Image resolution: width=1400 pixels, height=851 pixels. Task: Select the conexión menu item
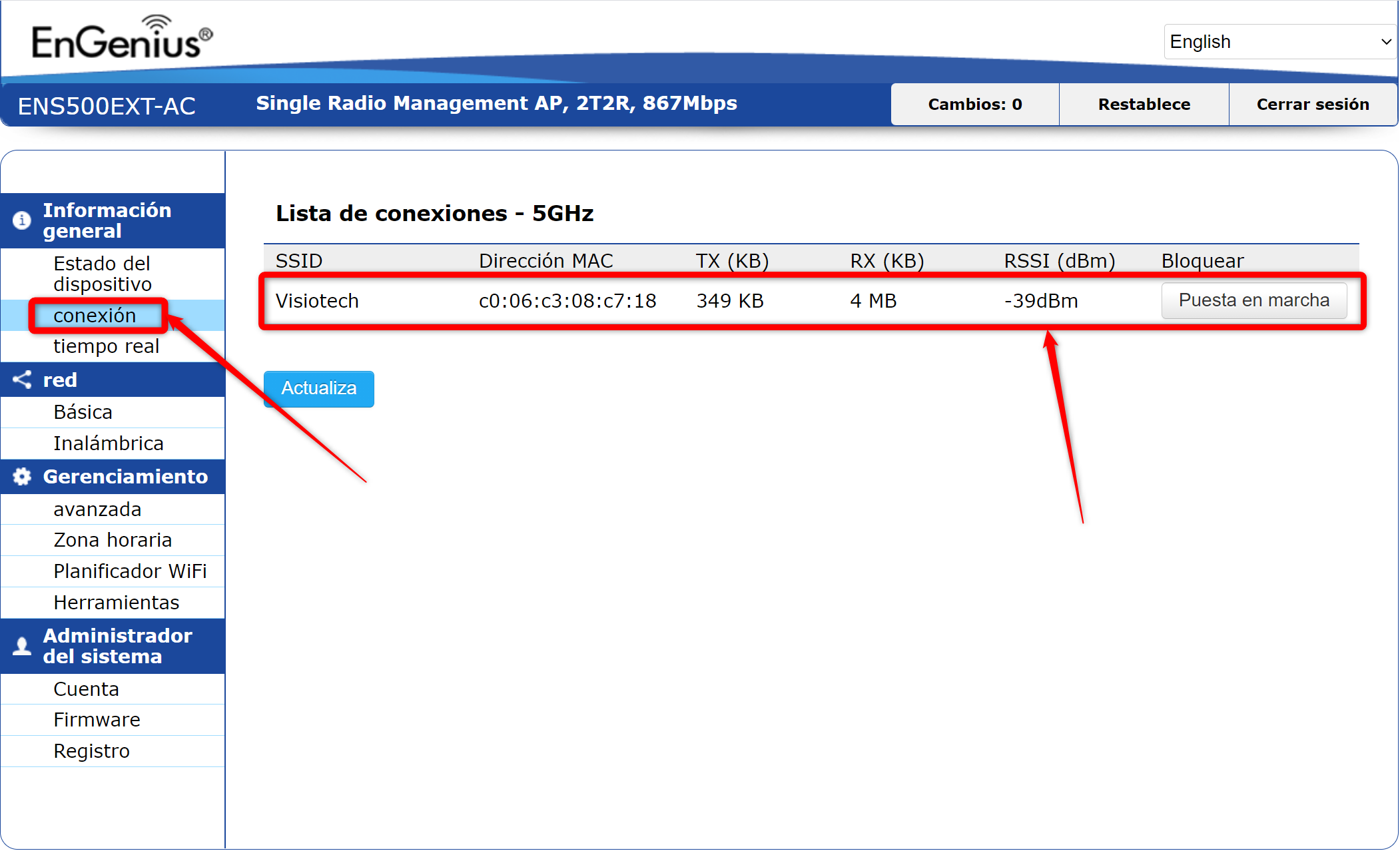tap(113, 315)
